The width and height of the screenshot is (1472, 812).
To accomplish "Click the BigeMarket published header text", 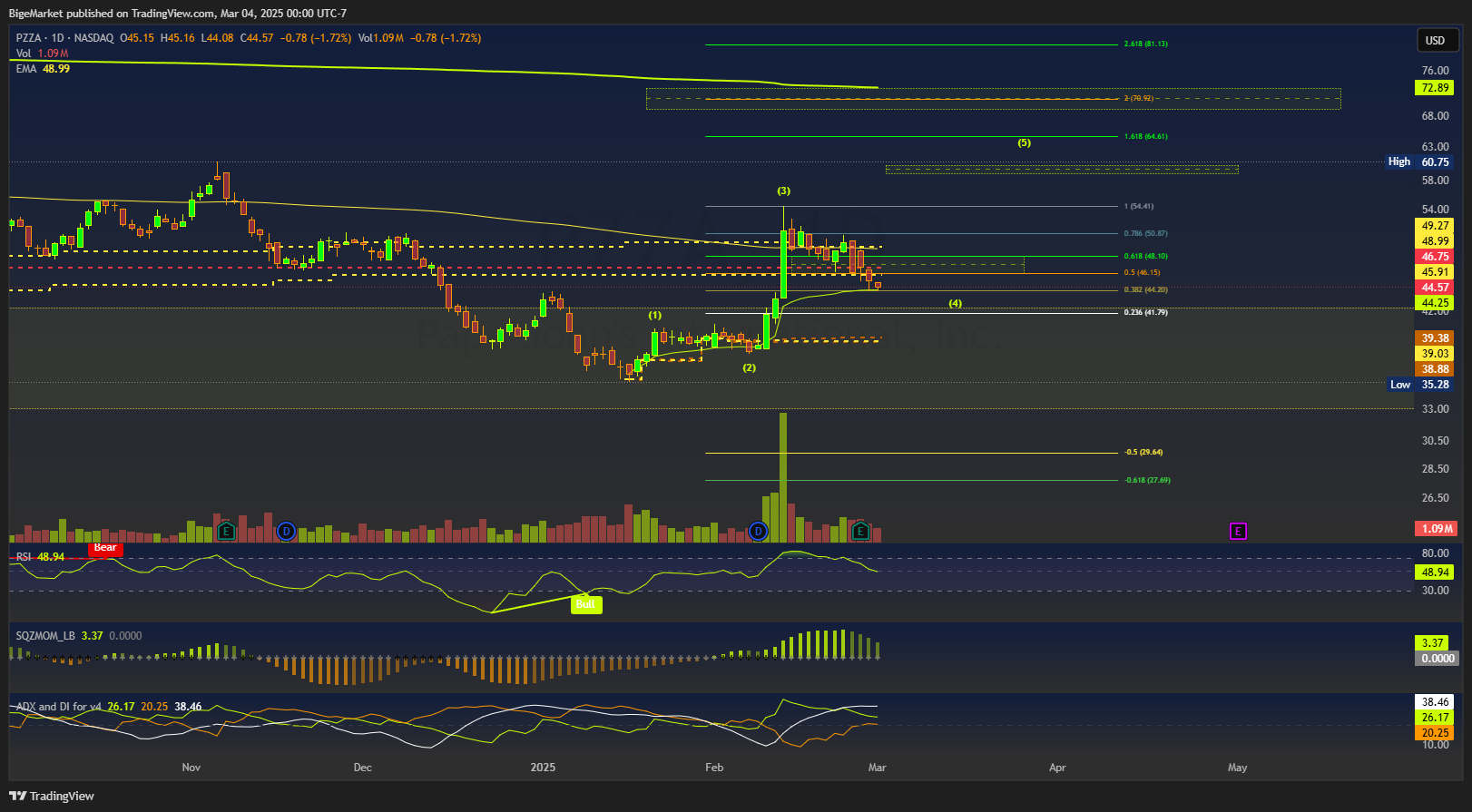I will pos(178,13).
